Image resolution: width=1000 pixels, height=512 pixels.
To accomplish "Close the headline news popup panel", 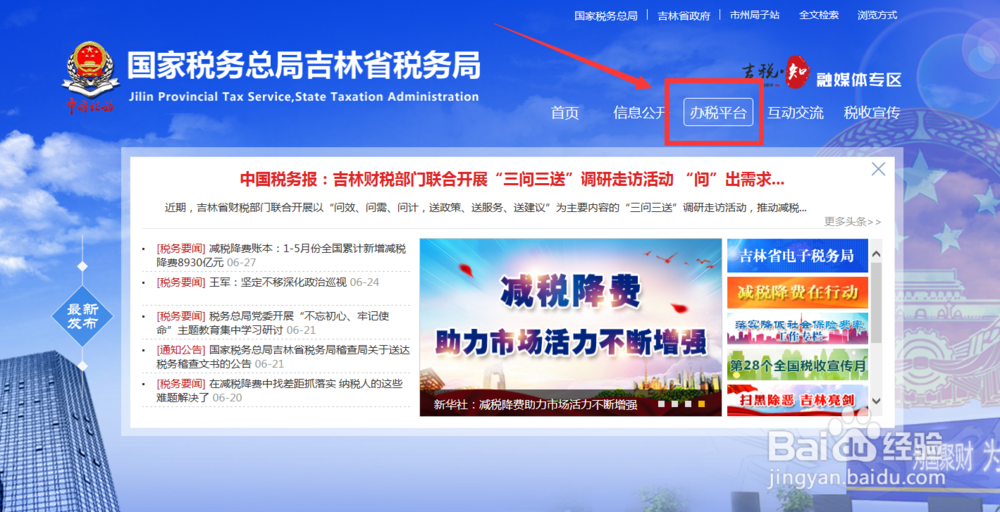I will (x=878, y=169).
